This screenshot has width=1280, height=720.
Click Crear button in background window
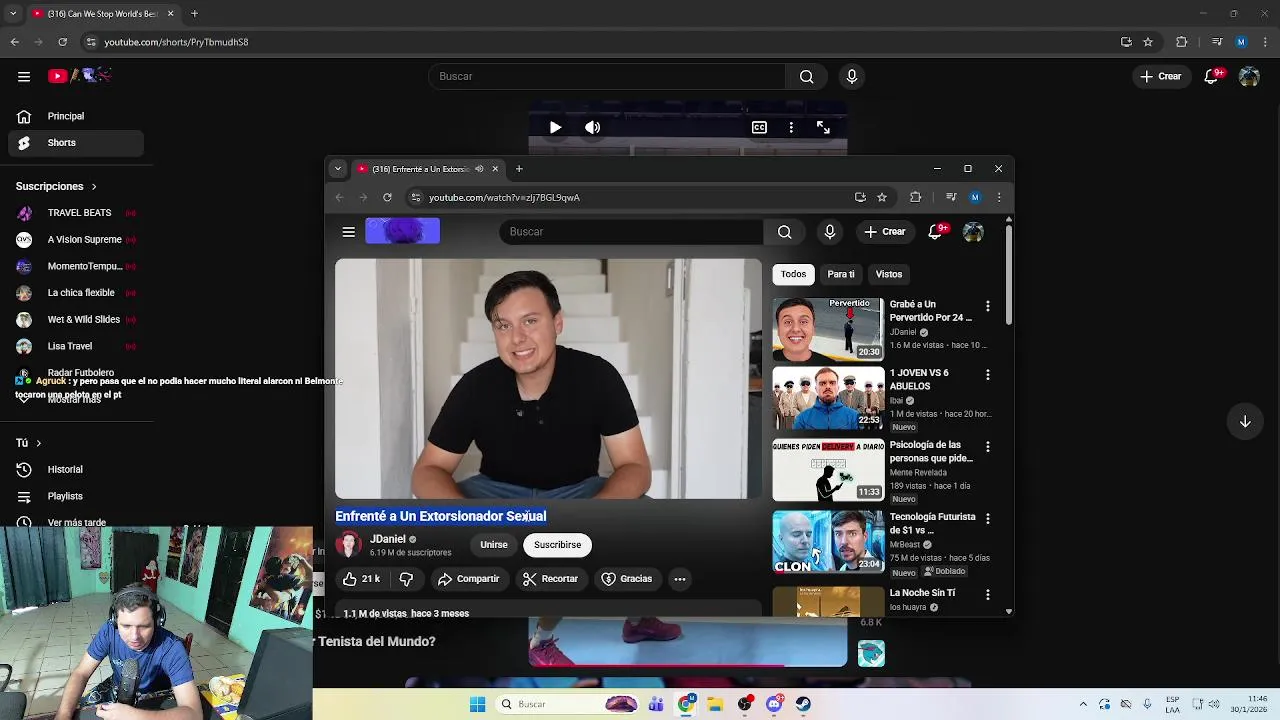(x=1161, y=76)
